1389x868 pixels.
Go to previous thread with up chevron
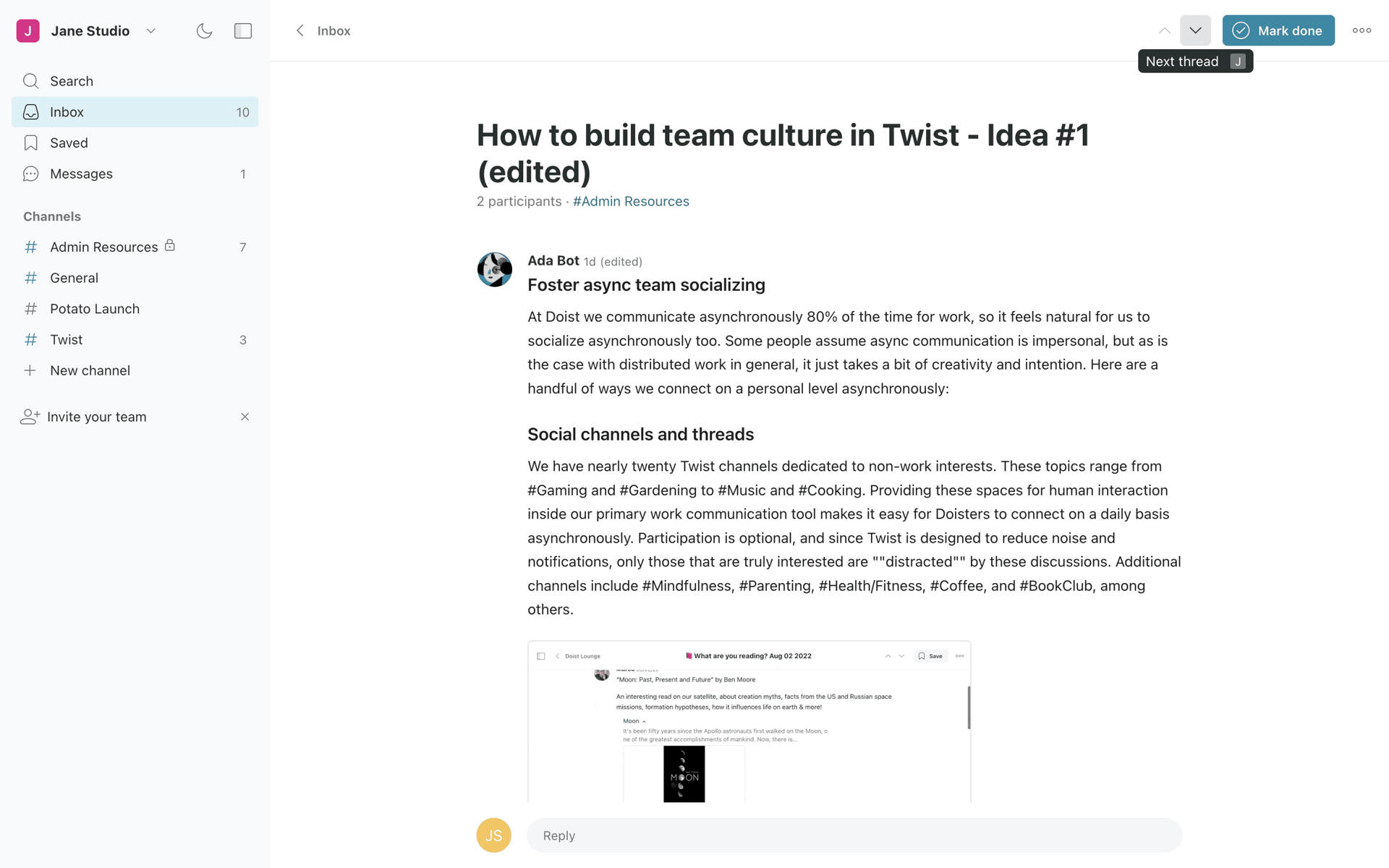[1164, 30]
